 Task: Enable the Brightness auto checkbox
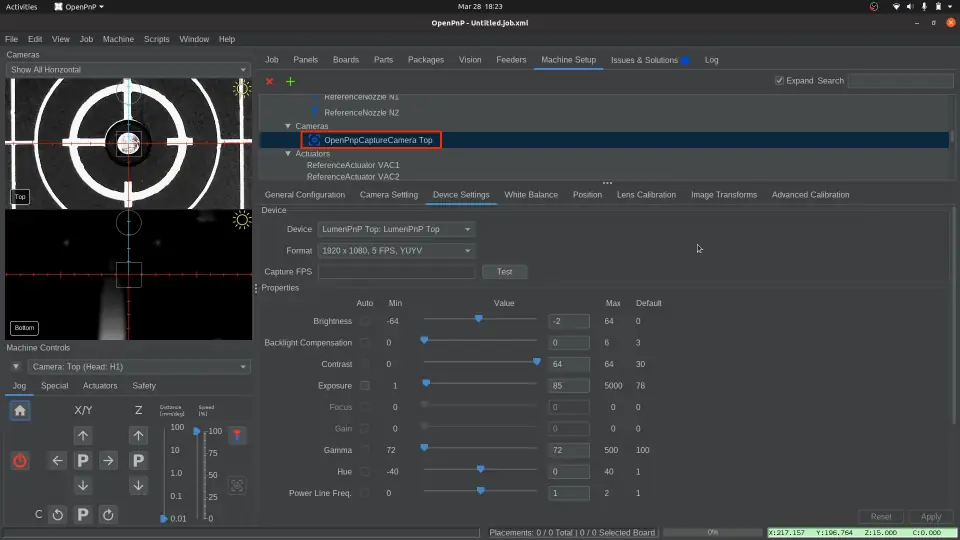tap(365, 321)
